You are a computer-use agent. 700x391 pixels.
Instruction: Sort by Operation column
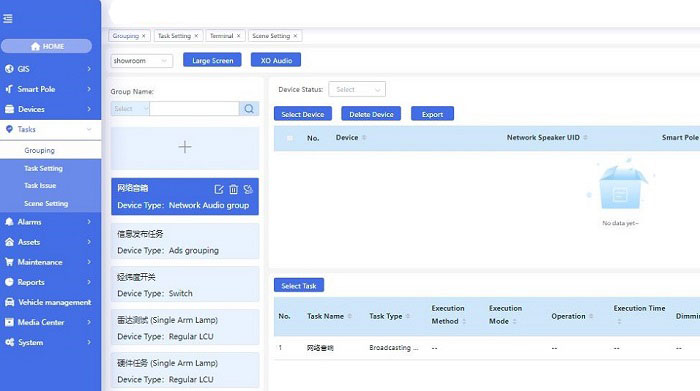pyautogui.click(x=591, y=316)
